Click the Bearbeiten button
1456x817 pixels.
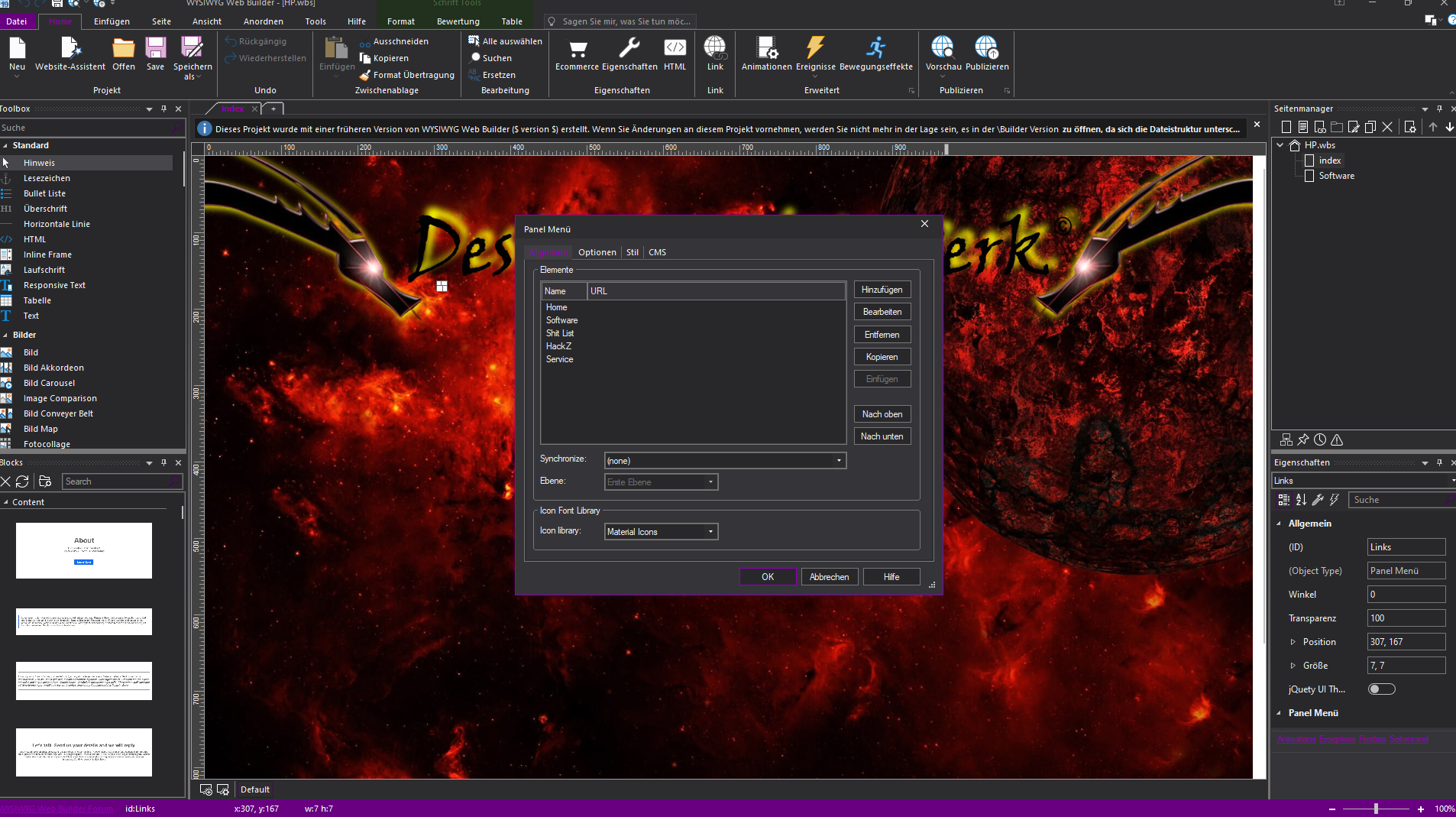point(882,312)
